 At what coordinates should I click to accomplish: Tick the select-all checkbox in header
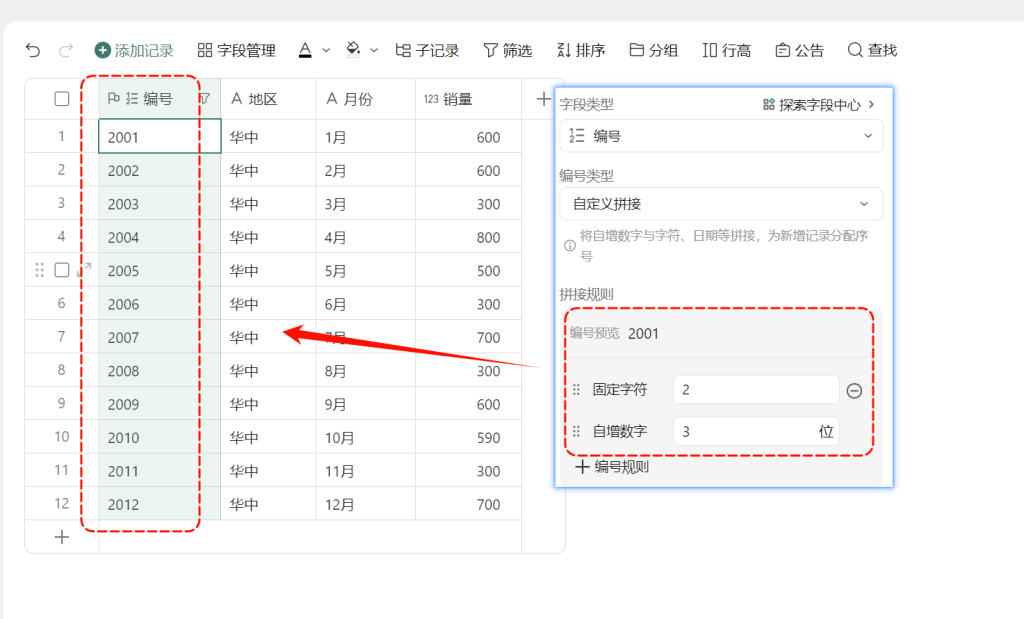coord(62,99)
